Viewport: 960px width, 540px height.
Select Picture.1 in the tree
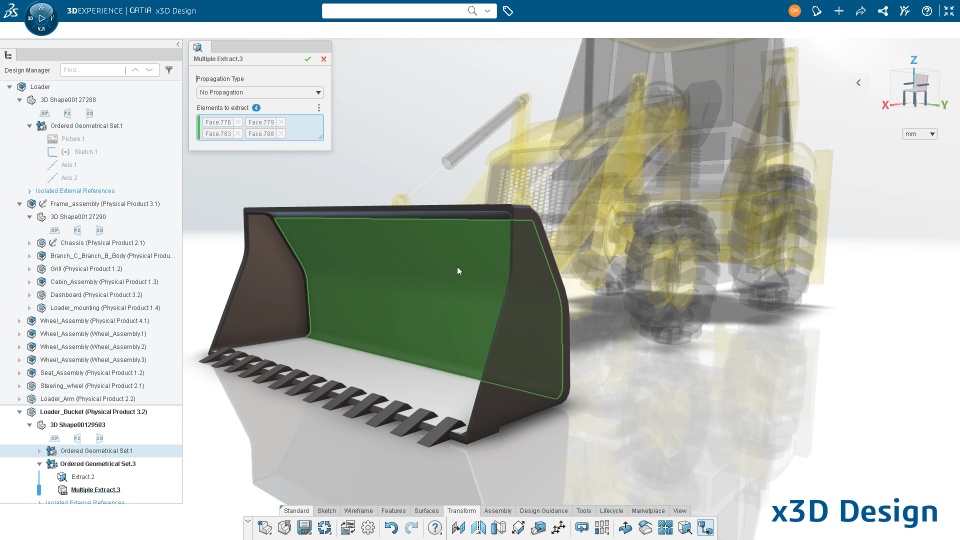[x=72, y=139]
